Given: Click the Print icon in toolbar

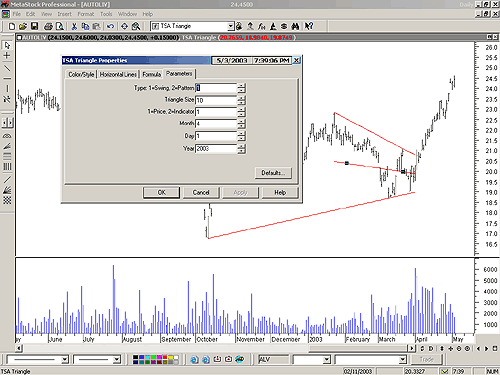Looking at the screenshot, I should pos(49,26).
